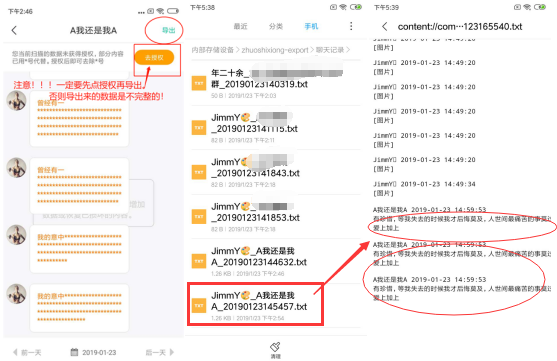Open zhuoshixiong-export in breadcrumb
The image size is (557, 361).
click(275, 50)
